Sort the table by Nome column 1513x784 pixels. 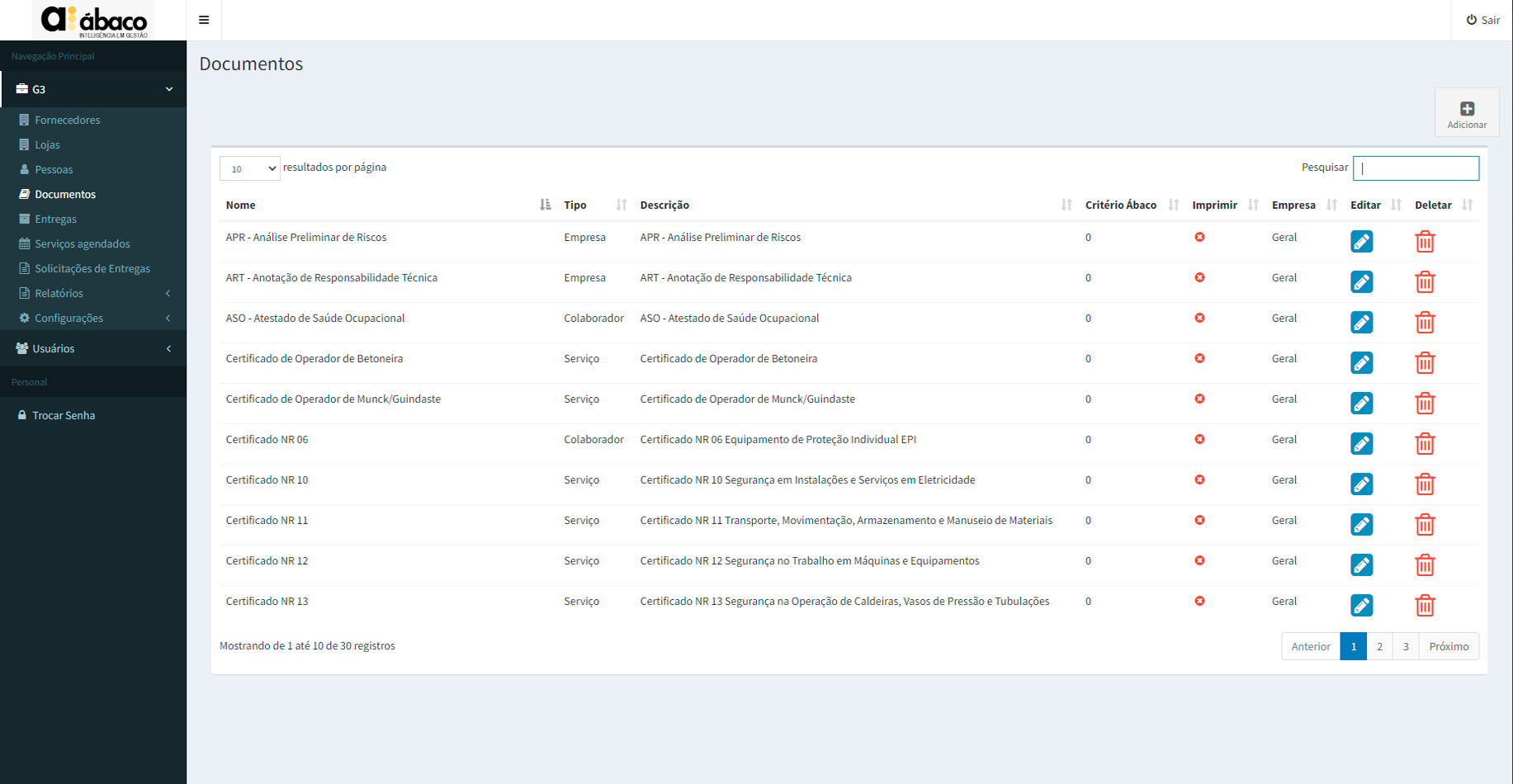click(x=388, y=205)
